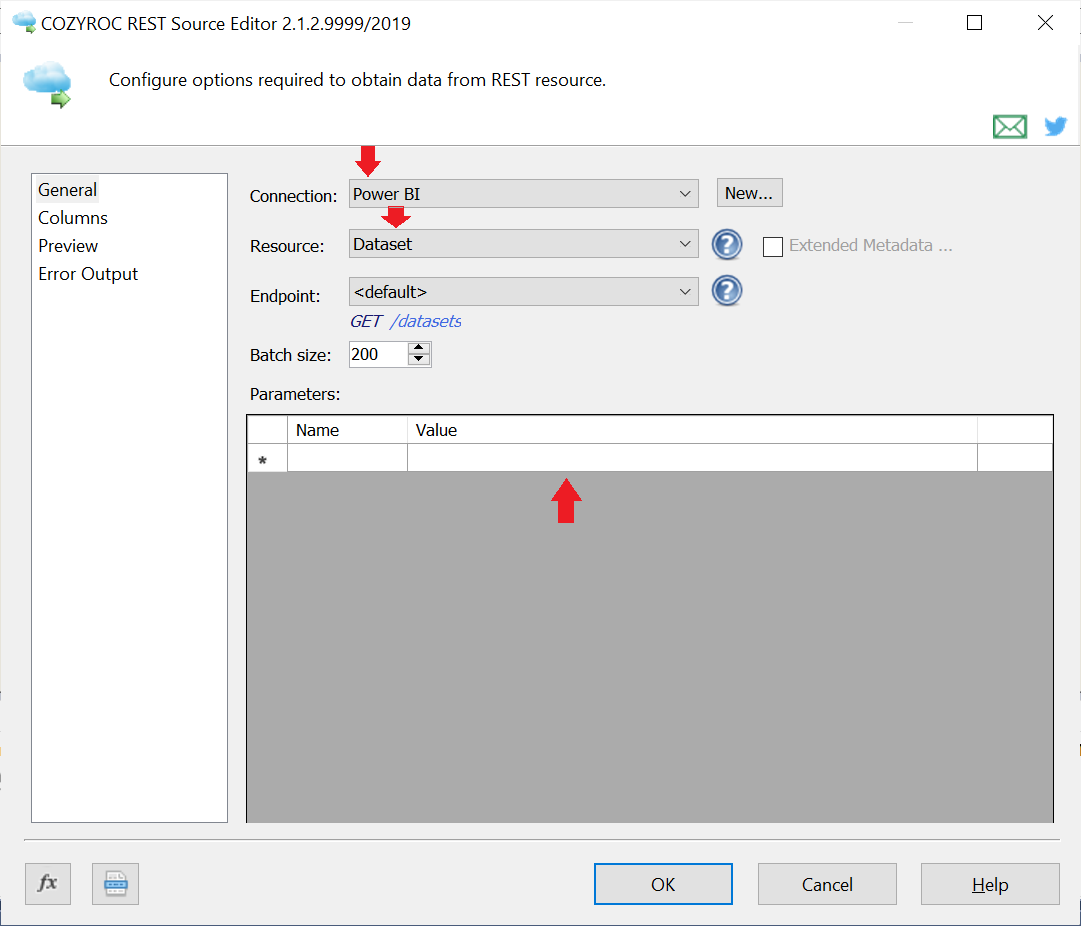
Task: Open help for the Resource field
Action: (x=727, y=244)
